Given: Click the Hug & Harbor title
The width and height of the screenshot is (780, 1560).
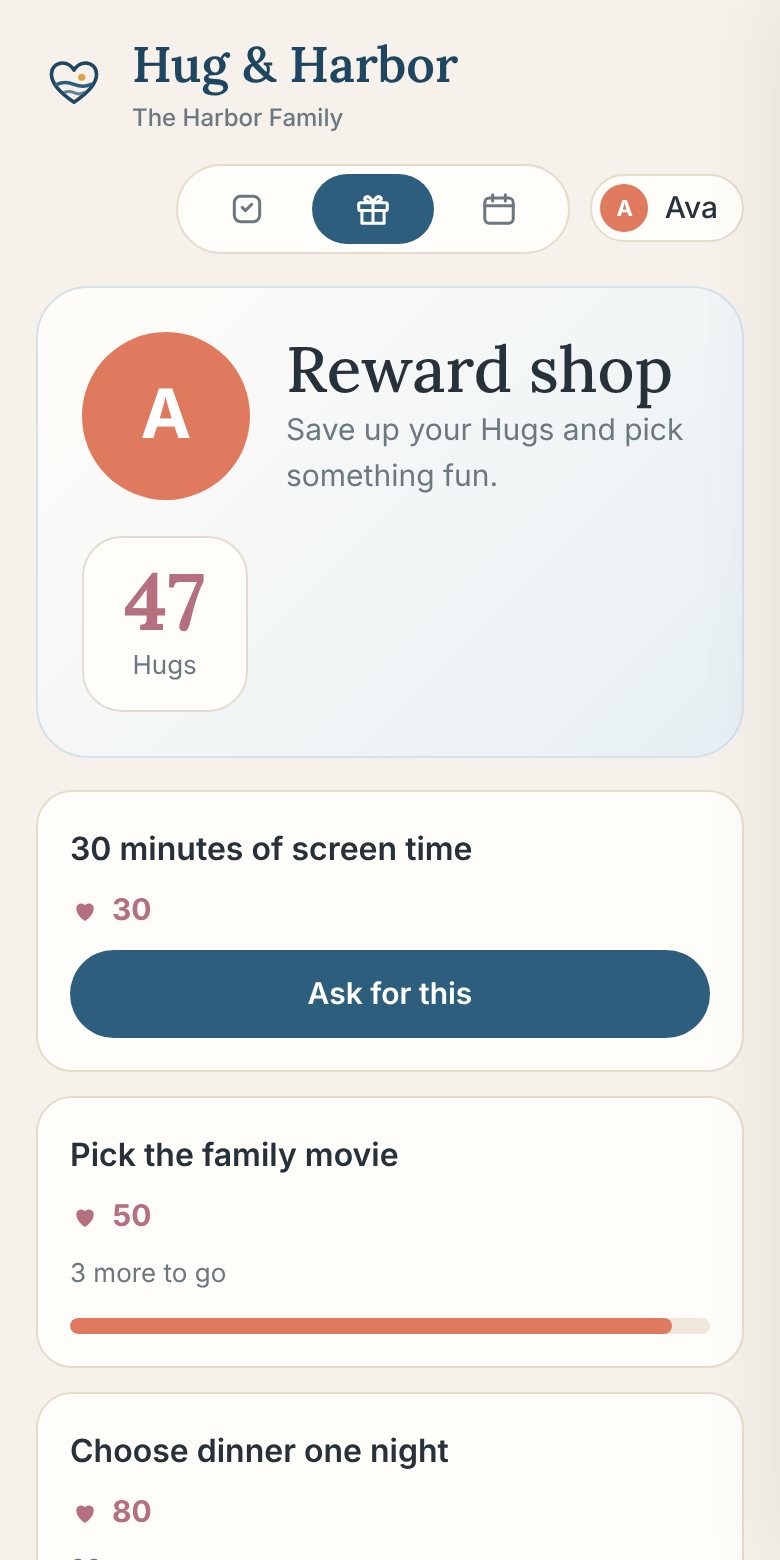Looking at the screenshot, I should (x=295, y=66).
